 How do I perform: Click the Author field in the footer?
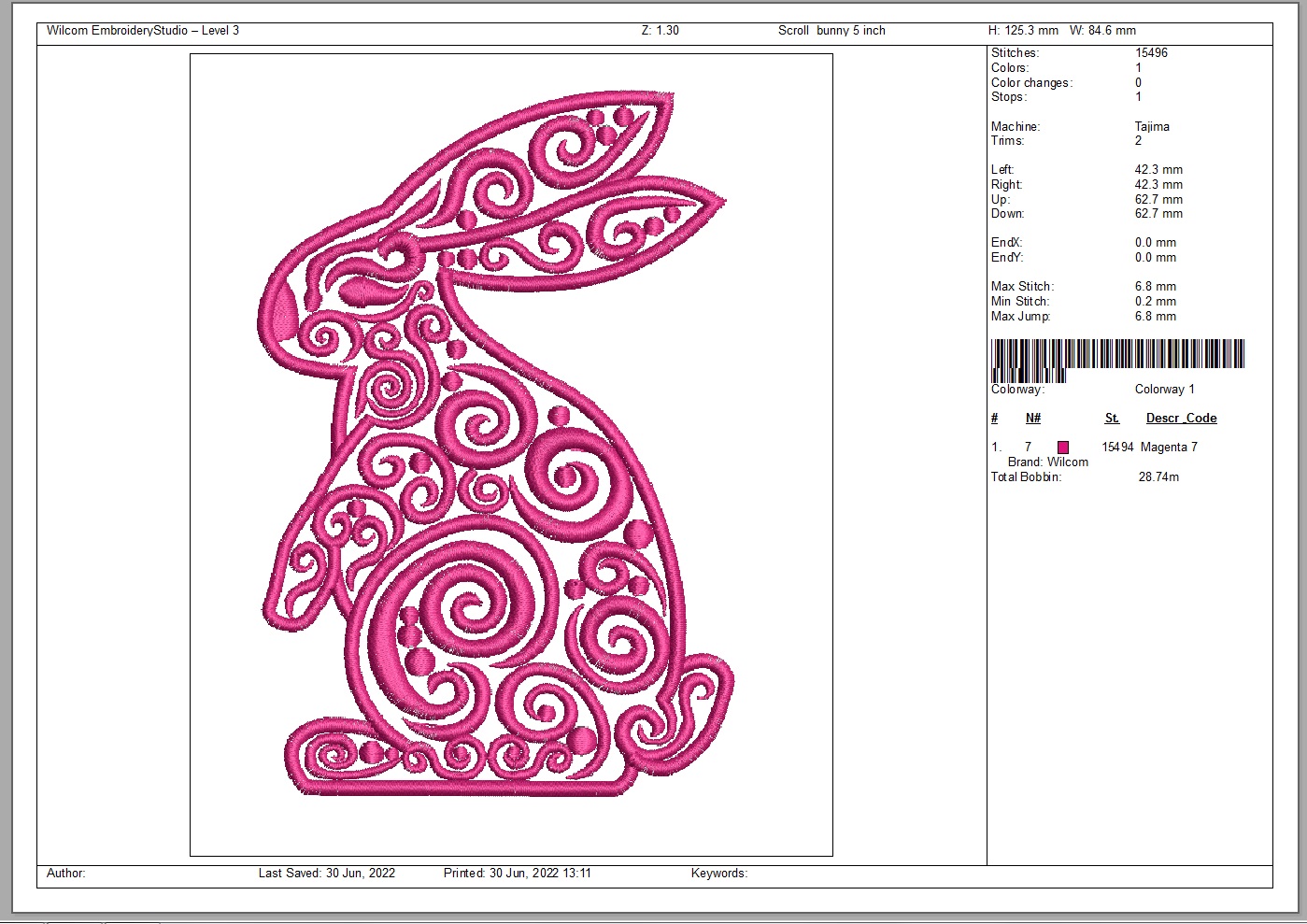66,874
